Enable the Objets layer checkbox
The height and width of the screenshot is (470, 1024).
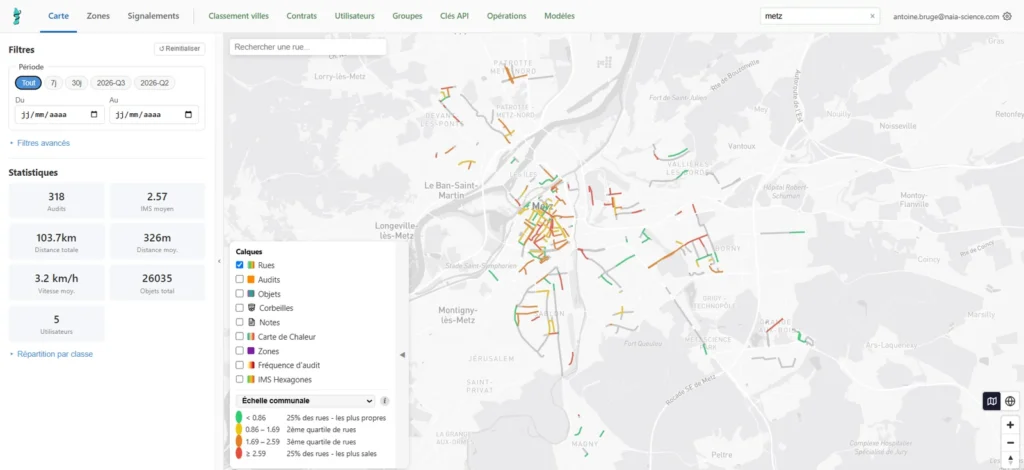click(240, 294)
